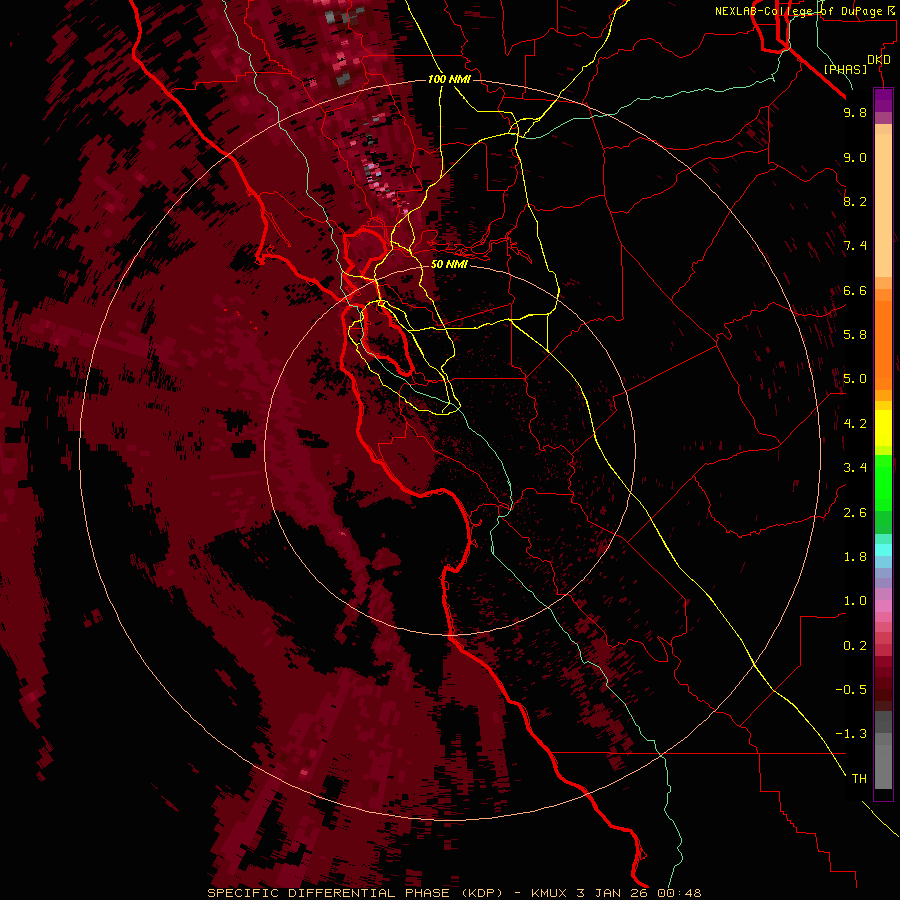Click the '4.2' value on the color scale
Screen dimensions: 900x900
(855, 424)
